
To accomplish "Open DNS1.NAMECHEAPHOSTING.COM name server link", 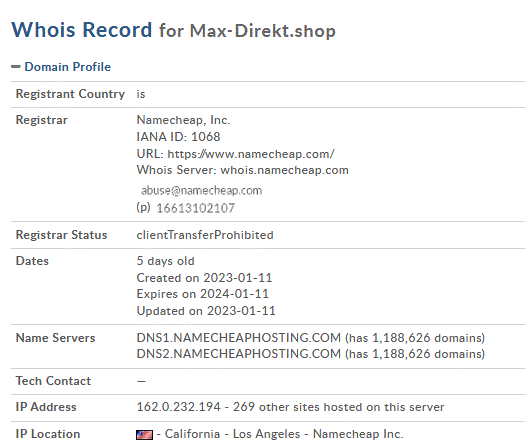I will coord(239,337).
